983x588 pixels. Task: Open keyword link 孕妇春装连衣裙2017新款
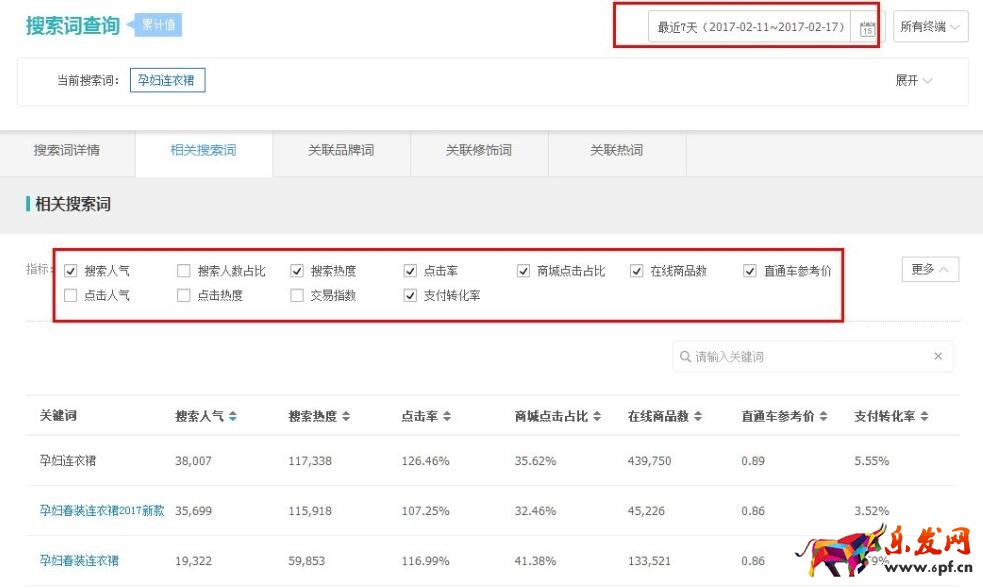coord(102,511)
